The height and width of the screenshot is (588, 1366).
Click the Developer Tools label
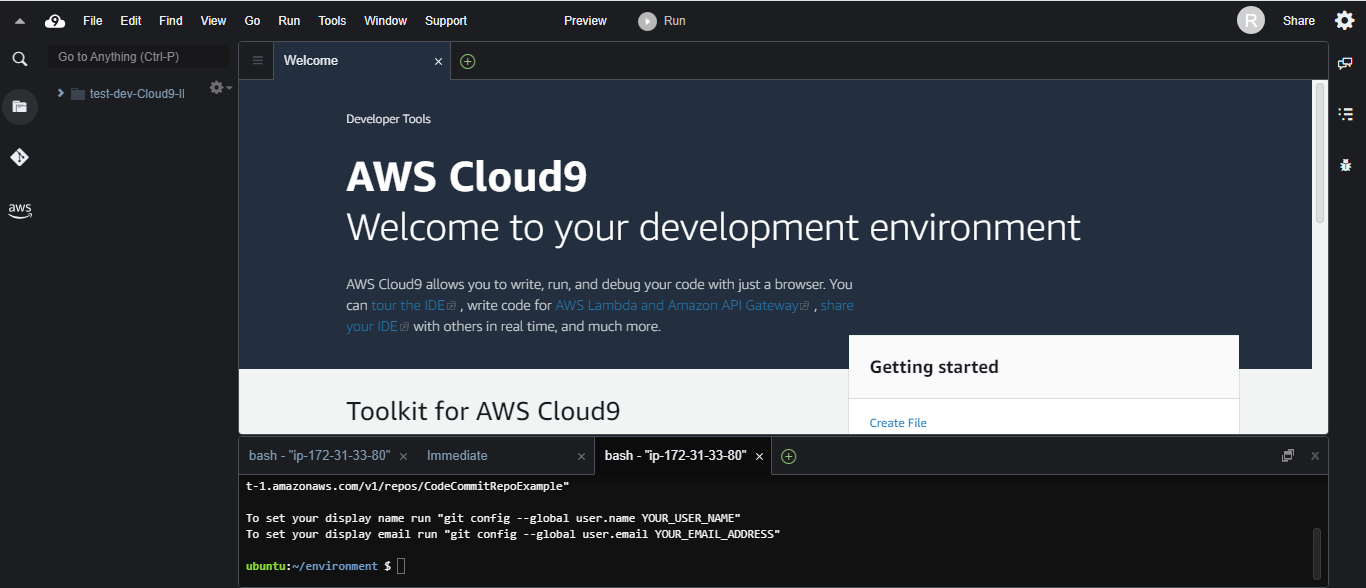(x=388, y=119)
